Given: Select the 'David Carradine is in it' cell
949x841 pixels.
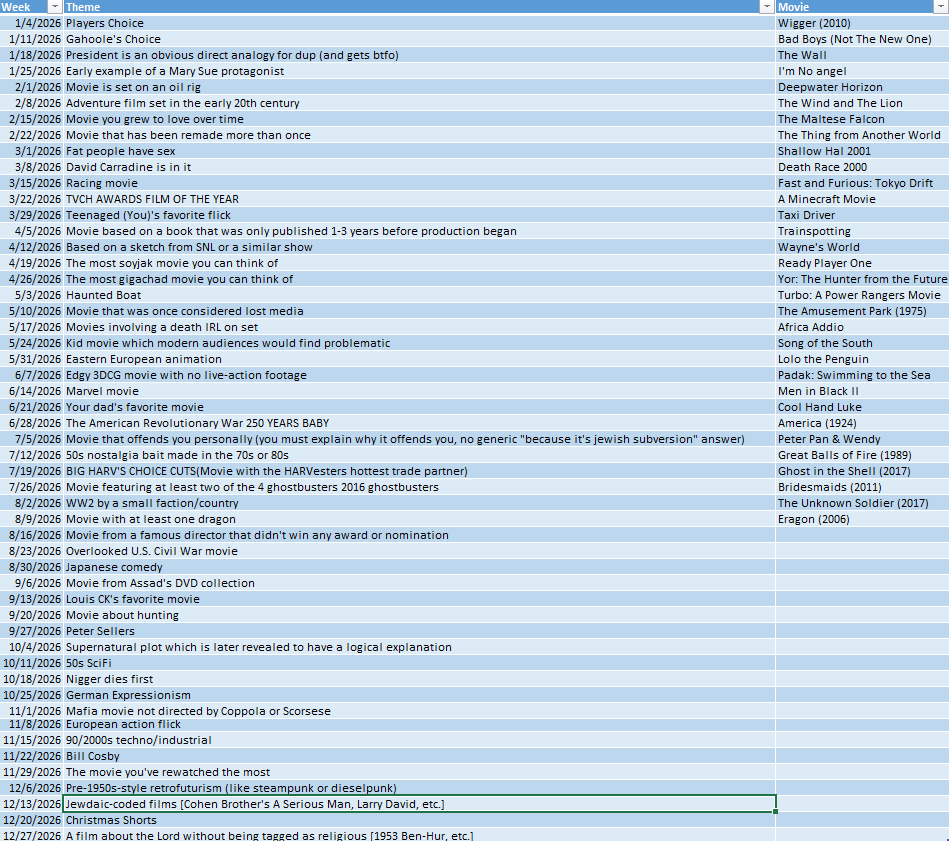Looking at the screenshot, I should click(419, 167).
